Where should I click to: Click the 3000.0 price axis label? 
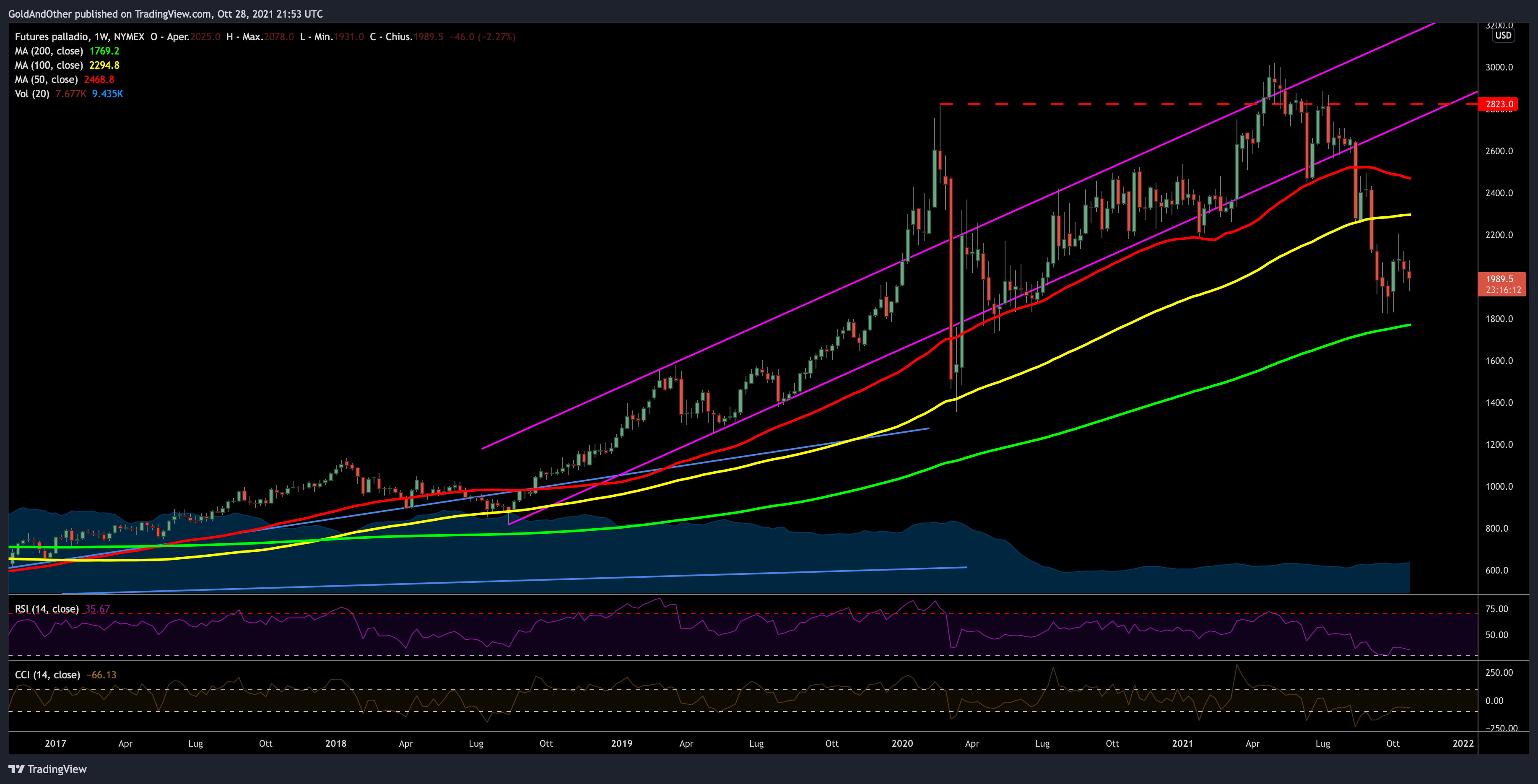(x=1499, y=67)
